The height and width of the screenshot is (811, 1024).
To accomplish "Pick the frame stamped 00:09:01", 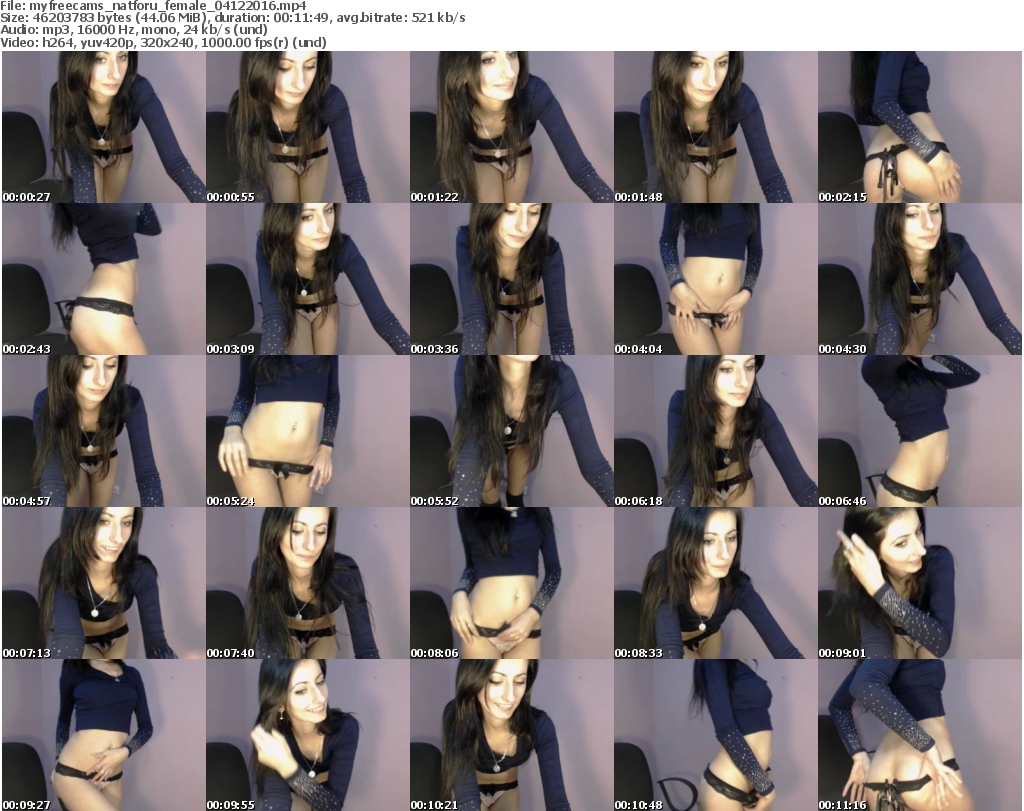I will (x=920, y=583).
